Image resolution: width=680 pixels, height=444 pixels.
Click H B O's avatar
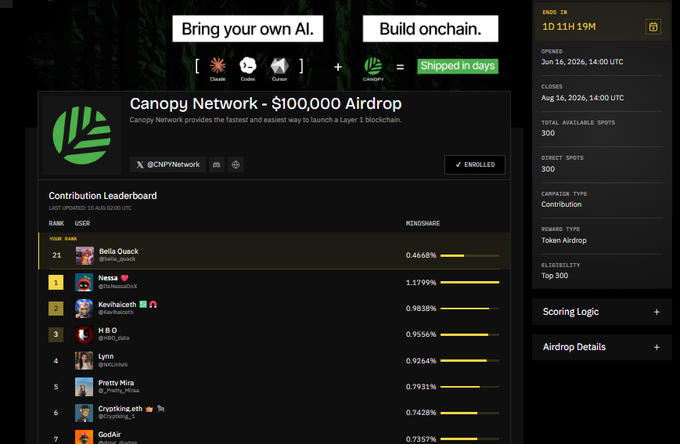[84, 334]
